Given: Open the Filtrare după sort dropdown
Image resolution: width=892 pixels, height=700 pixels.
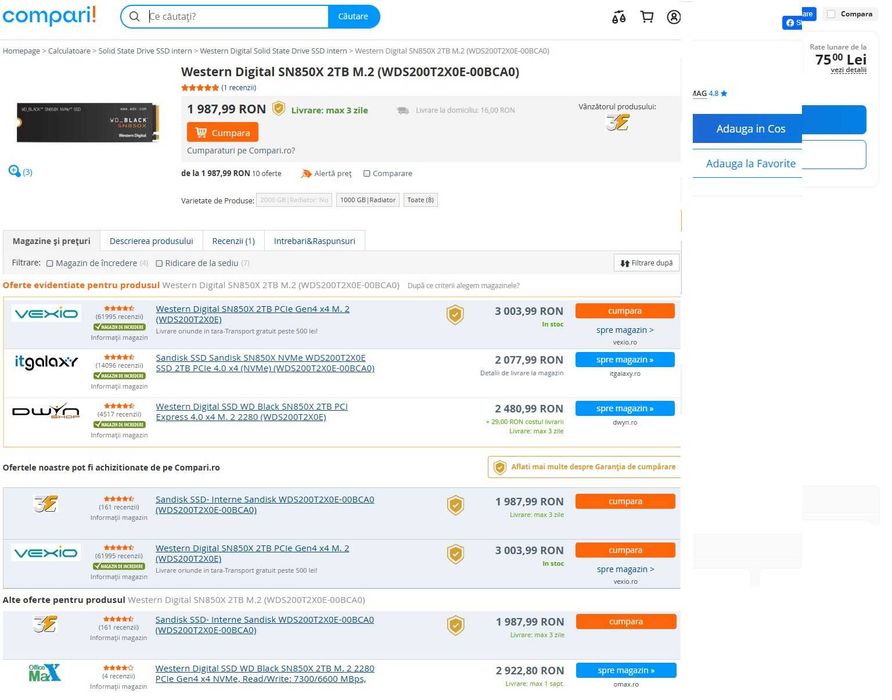Looking at the screenshot, I should point(646,263).
